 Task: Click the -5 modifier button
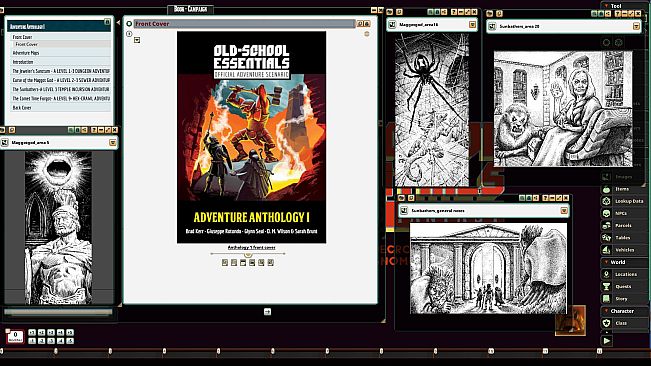70,341
